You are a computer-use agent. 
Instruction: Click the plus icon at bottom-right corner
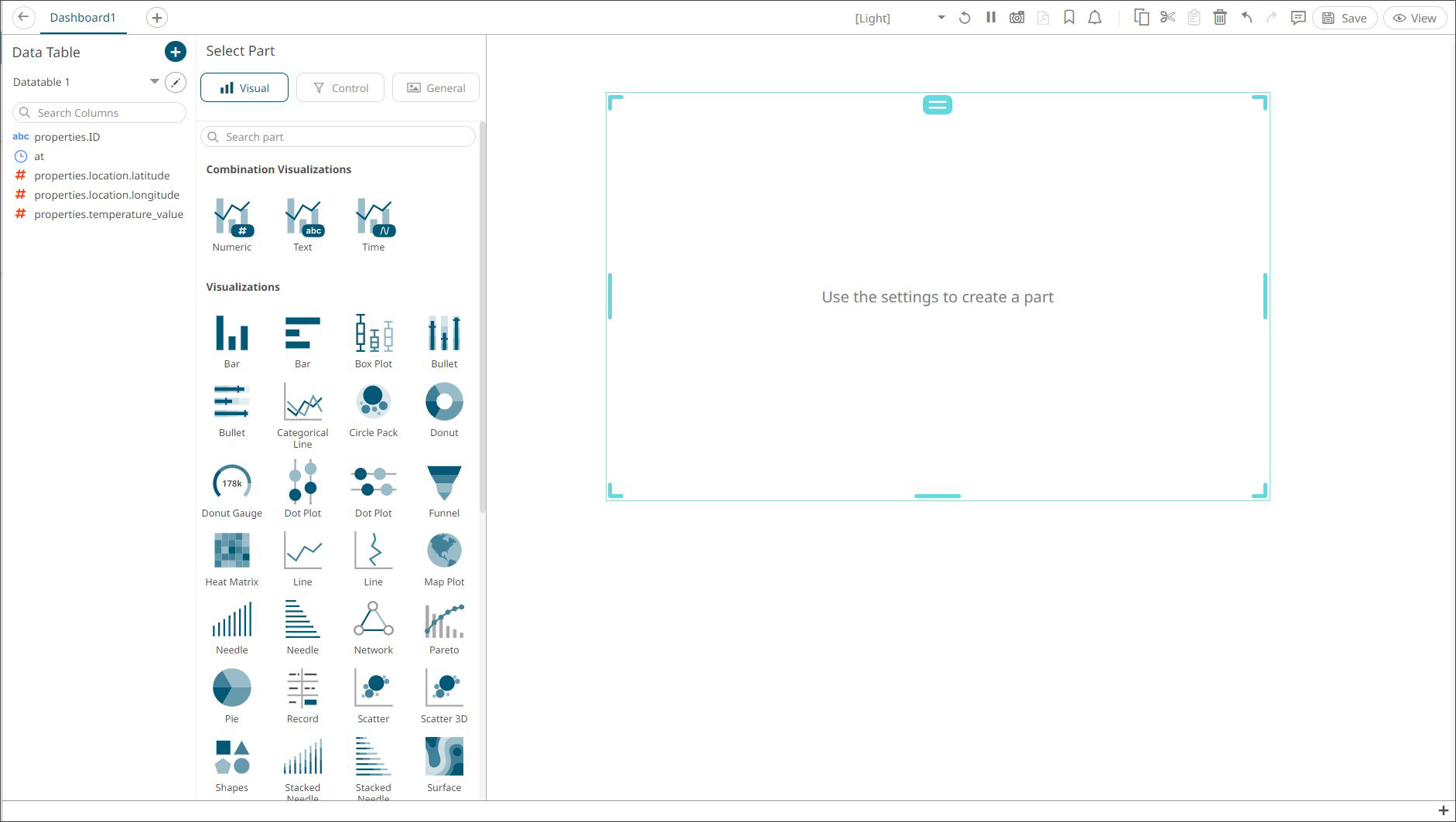click(x=1443, y=810)
